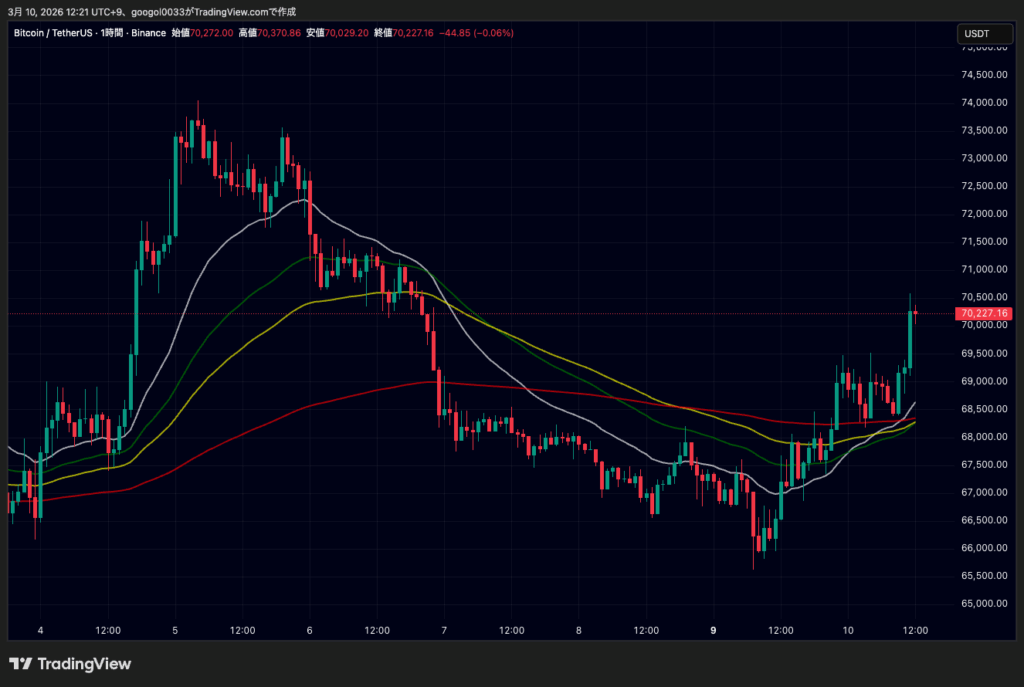Click the 1時間 timeframe label
Image resolution: width=1024 pixels, height=687 pixels.
(x=110, y=32)
